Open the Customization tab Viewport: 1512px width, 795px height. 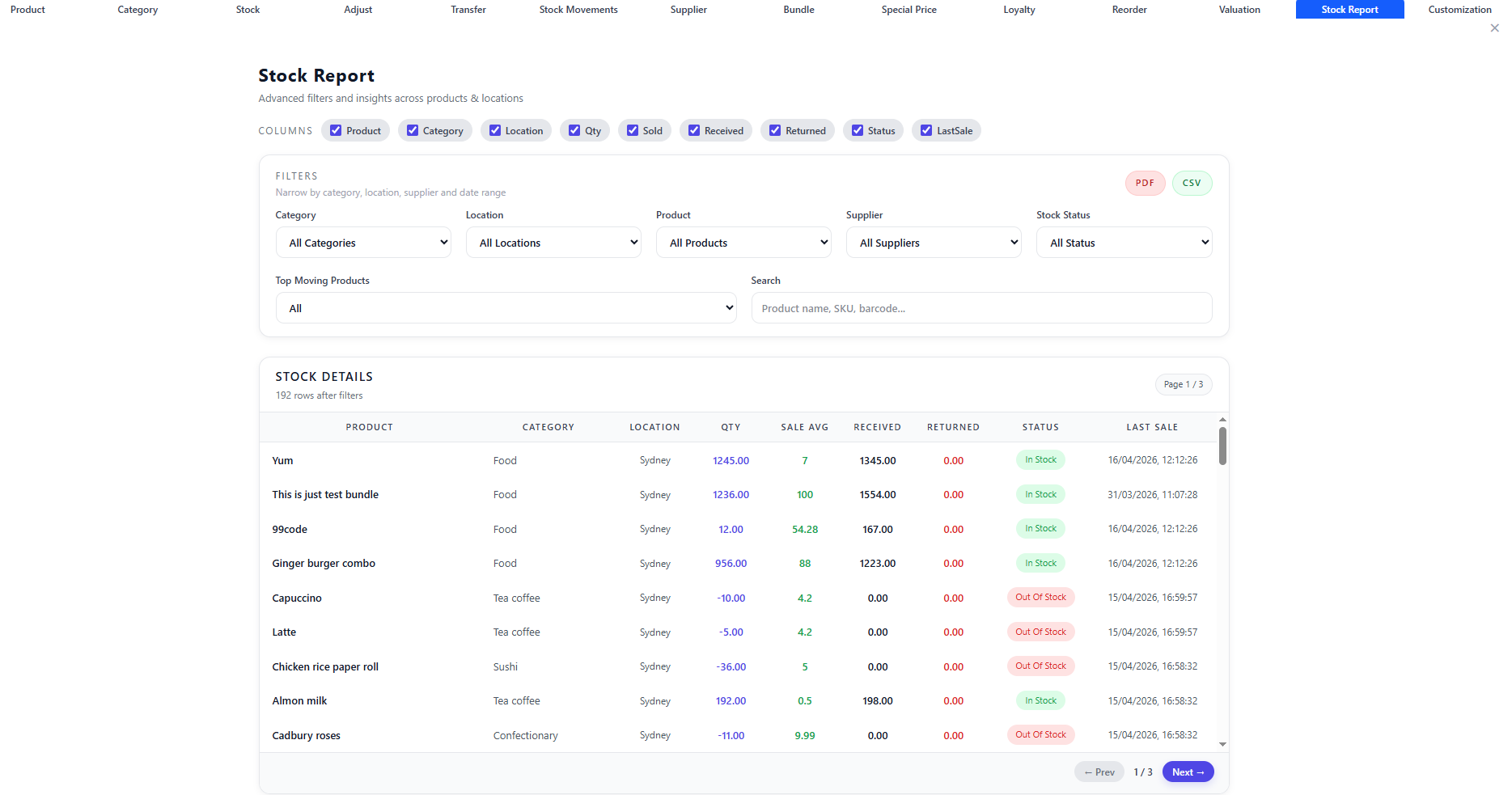1459,10
